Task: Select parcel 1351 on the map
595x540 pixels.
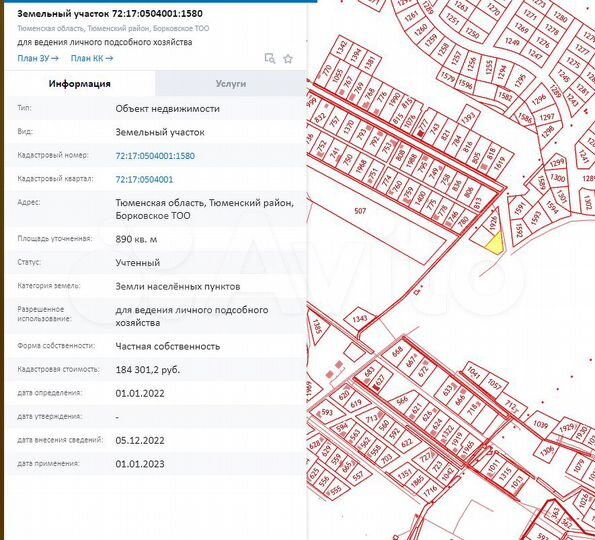Action: point(405,474)
